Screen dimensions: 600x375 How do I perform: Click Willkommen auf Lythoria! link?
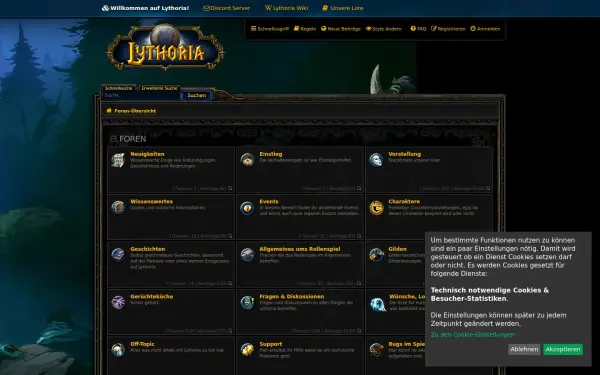click(145, 8)
